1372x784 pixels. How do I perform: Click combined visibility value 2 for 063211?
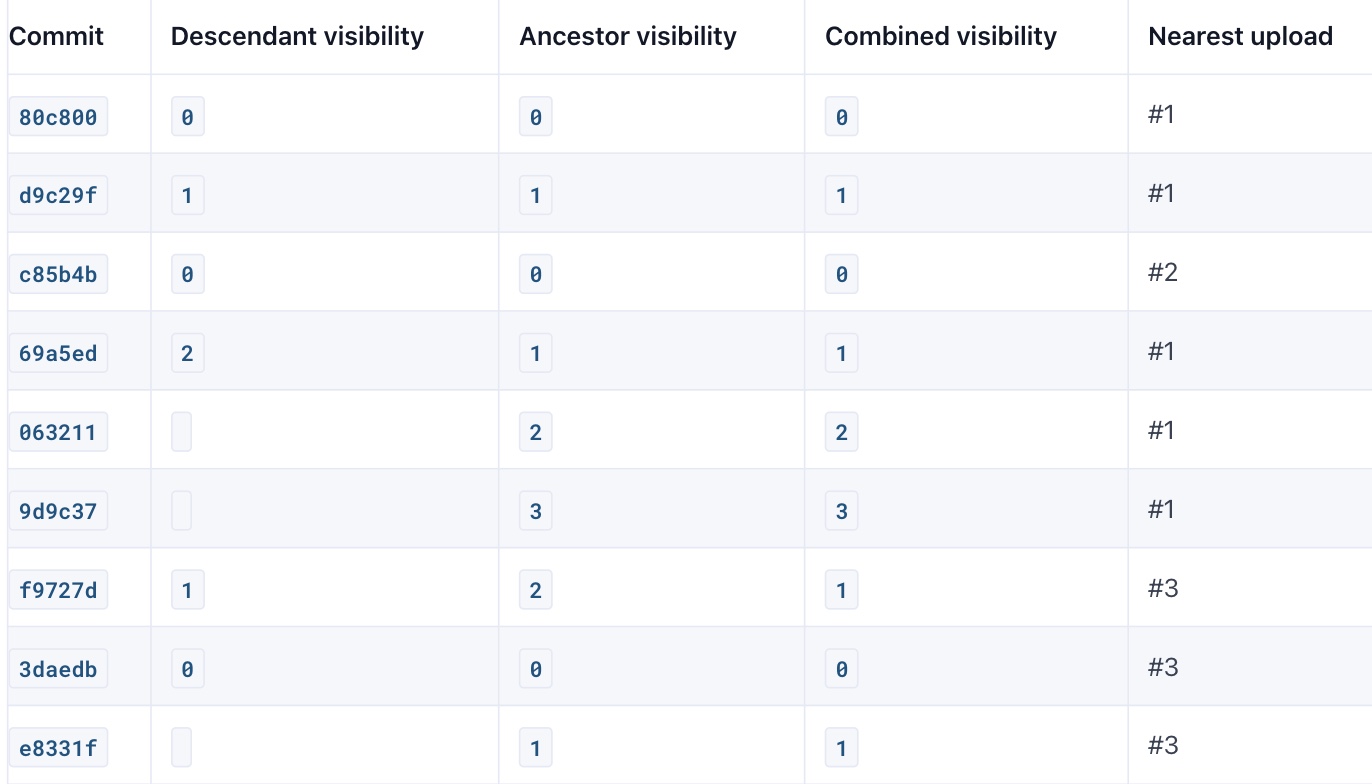(x=841, y=432)
